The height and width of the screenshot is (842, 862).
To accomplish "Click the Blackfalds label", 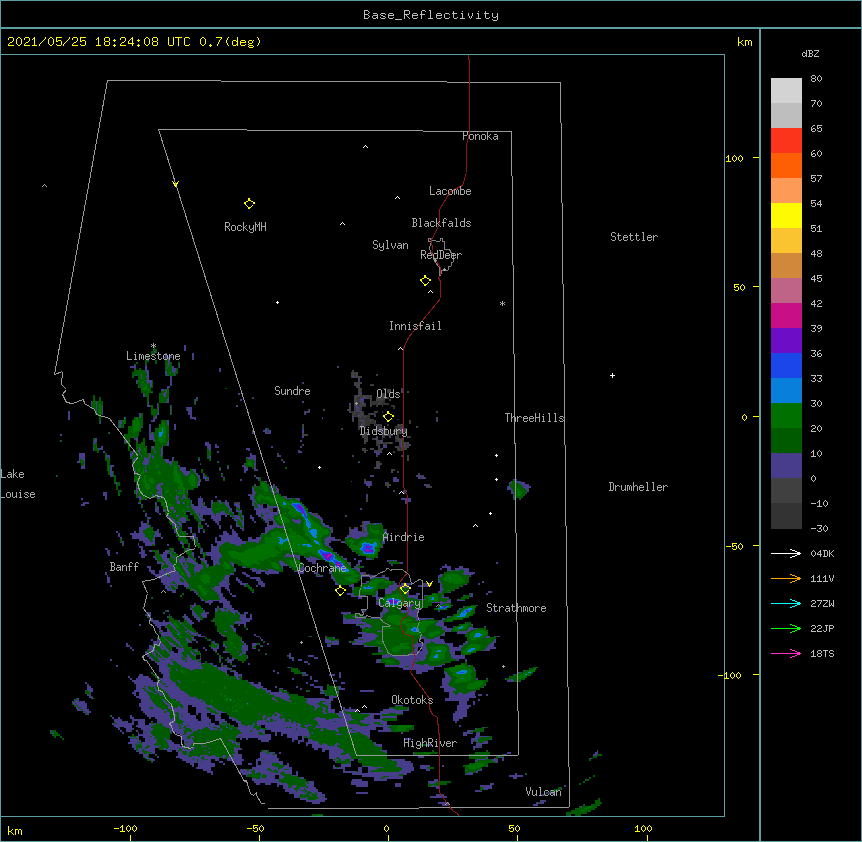I will click(441, 223).
